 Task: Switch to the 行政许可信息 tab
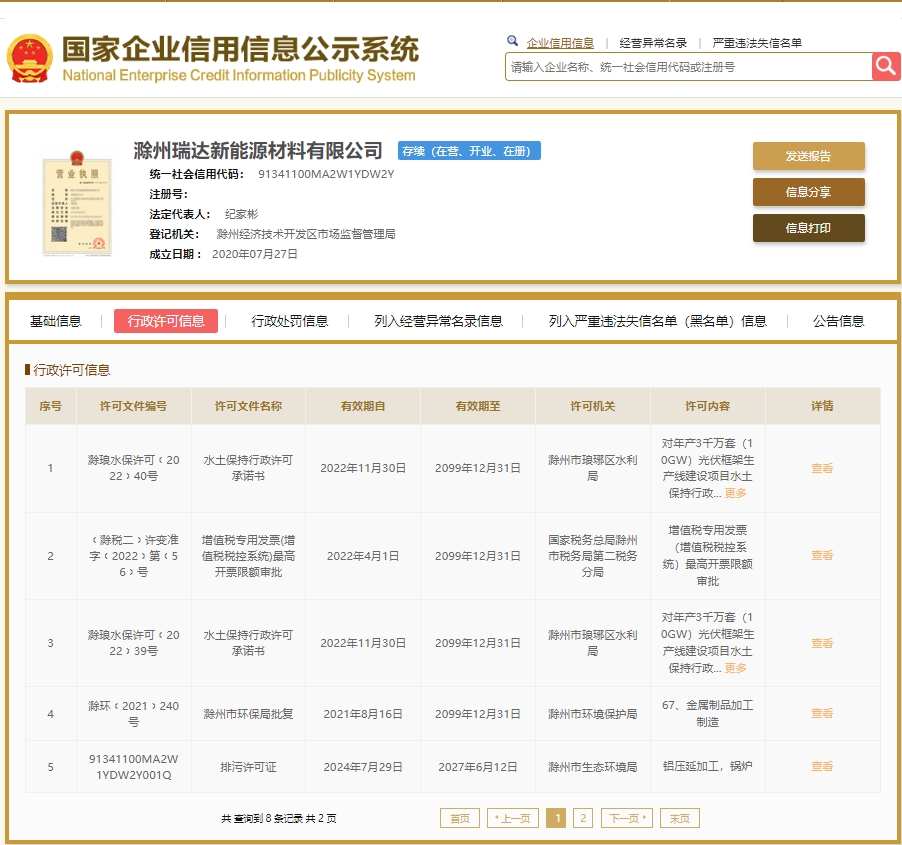(166, 321)
